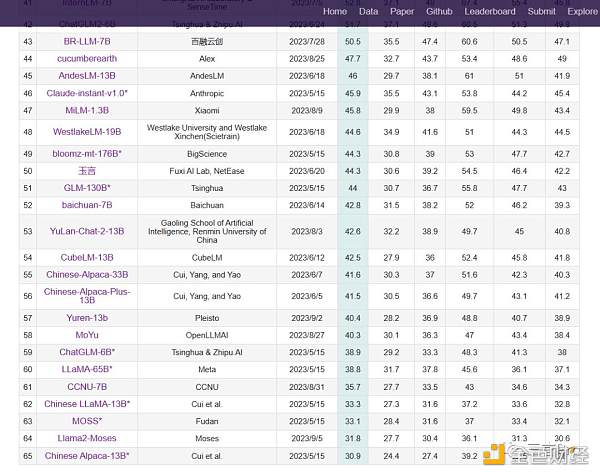The width and height of the screenshot is (600, 476).
Task: Open the CubeLM-13B model link
Action: [87, 258]
